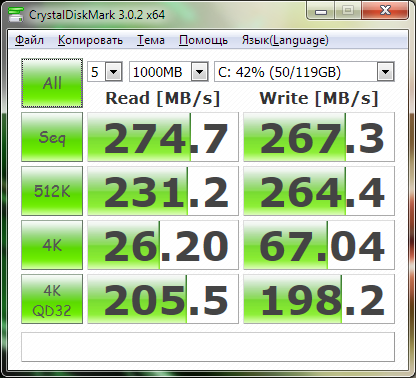Click the empty comment text field
The height and width of the screenshot is (378, 416).
click(208, 347)
